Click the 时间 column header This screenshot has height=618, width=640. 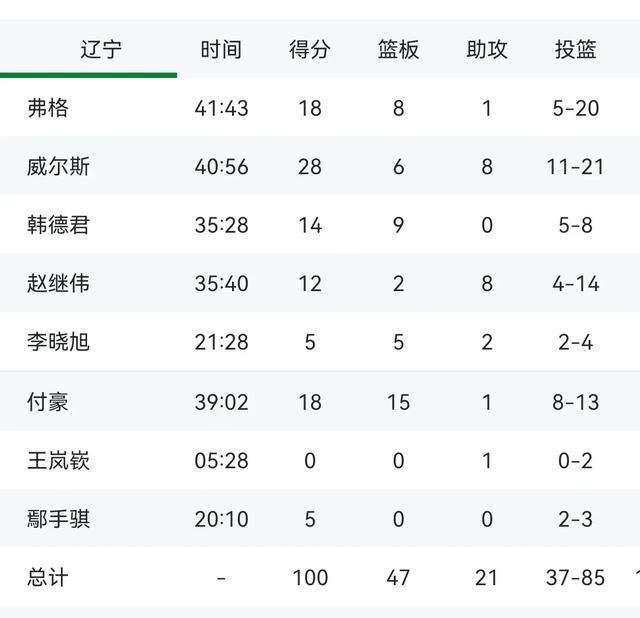[221, 50]
